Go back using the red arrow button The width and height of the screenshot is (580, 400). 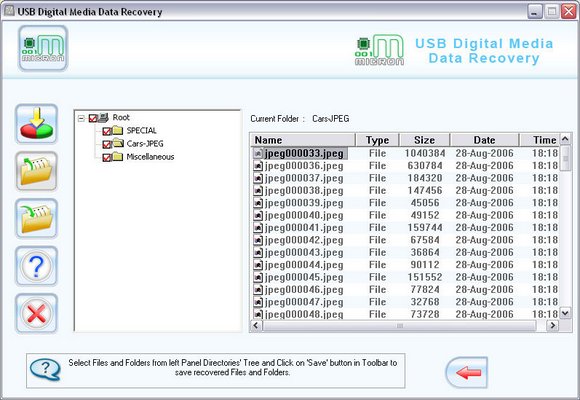coord(467,372)
